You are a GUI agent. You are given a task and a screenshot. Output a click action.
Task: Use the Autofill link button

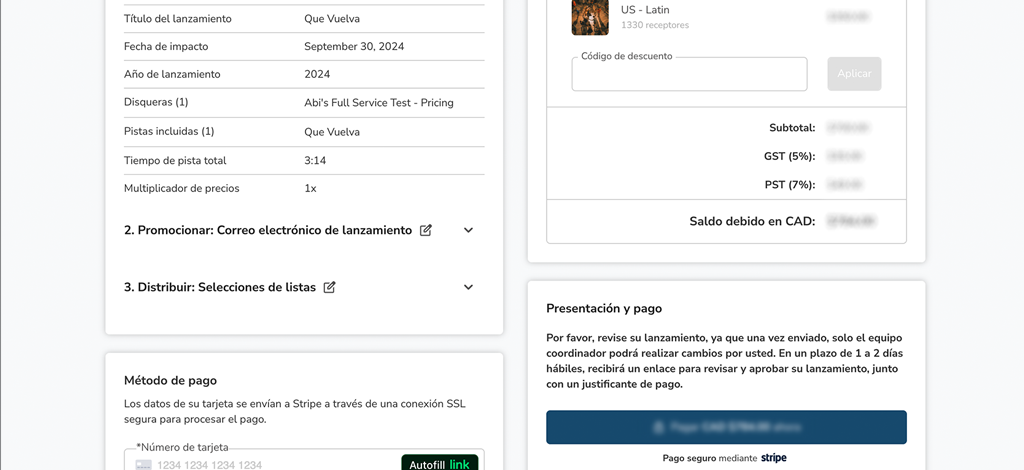(440, 464)
